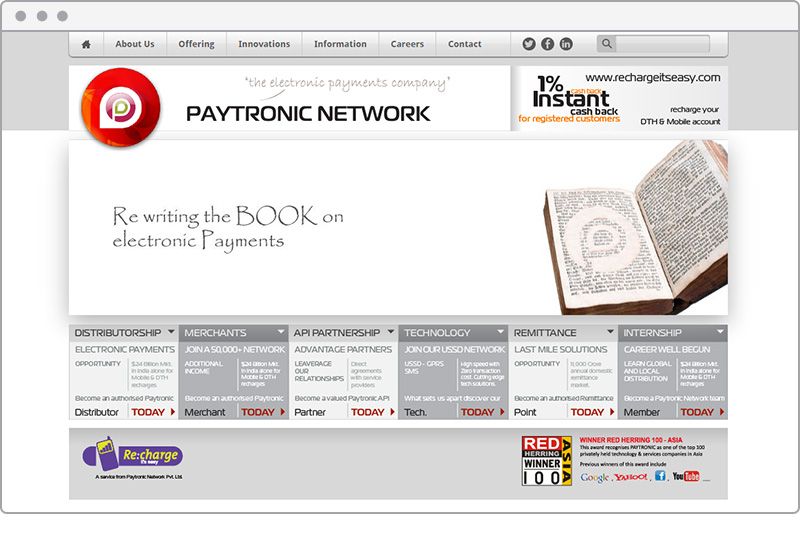This screenshot has height=560, width=800.
Task: Click the Google logo in award section
Action: click(x=594, y=477)
